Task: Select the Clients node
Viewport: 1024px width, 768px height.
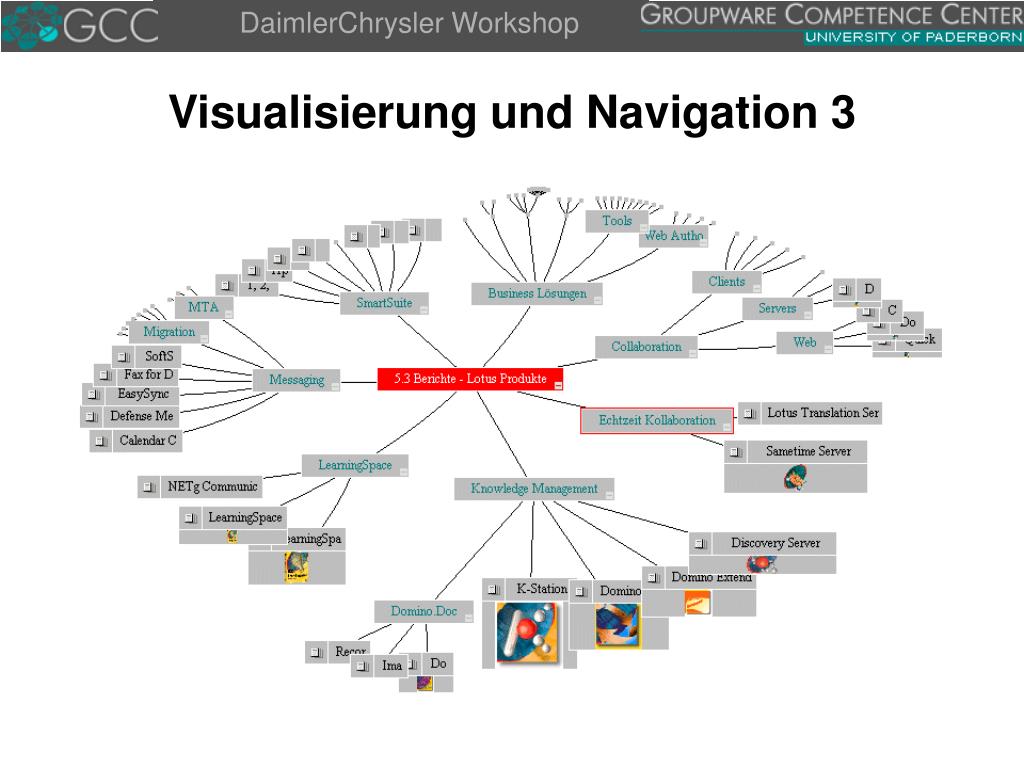Action: pos(726,281)
